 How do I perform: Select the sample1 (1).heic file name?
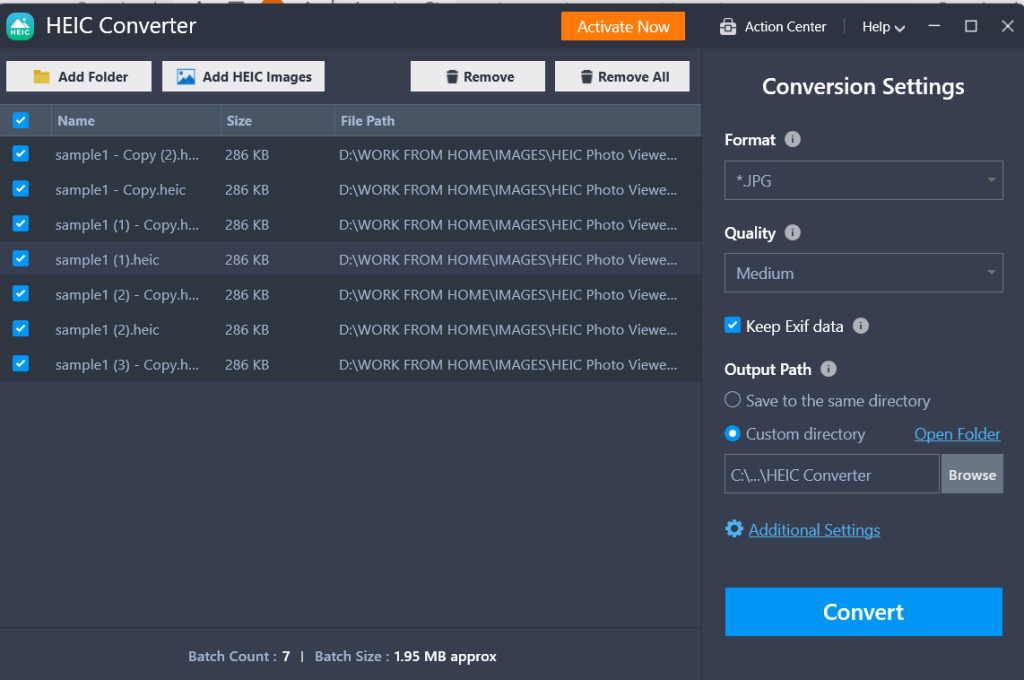point(107,260)
